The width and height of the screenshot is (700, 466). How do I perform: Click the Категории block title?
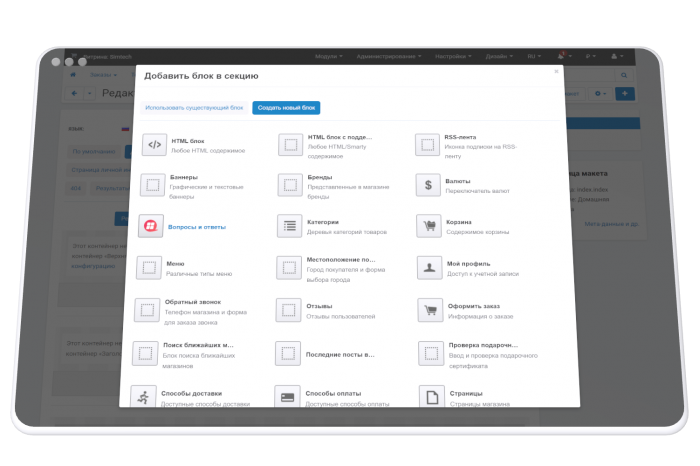tap(323, 222)
